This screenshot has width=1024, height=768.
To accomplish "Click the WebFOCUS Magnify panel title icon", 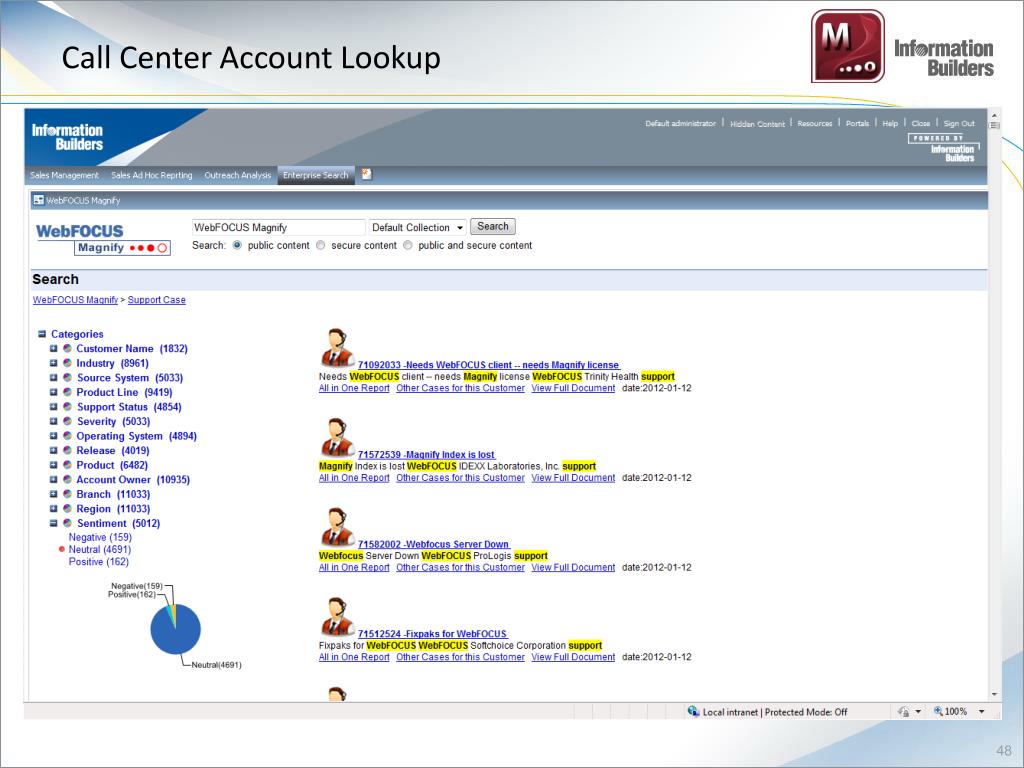I will pos(39,200).
